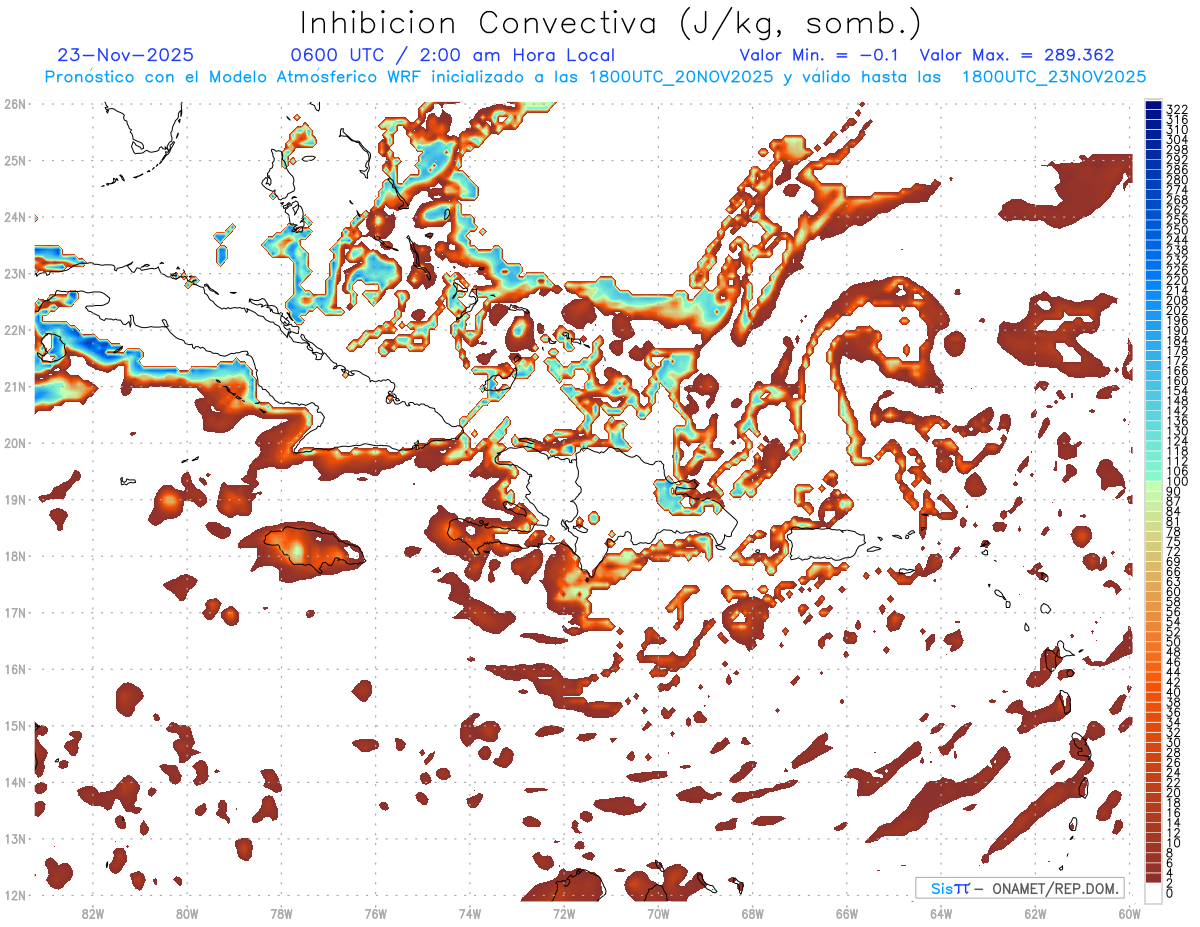Click the 80W longitude label
The height and width of the screenshot is (927, 1200).
coord(187,913)
